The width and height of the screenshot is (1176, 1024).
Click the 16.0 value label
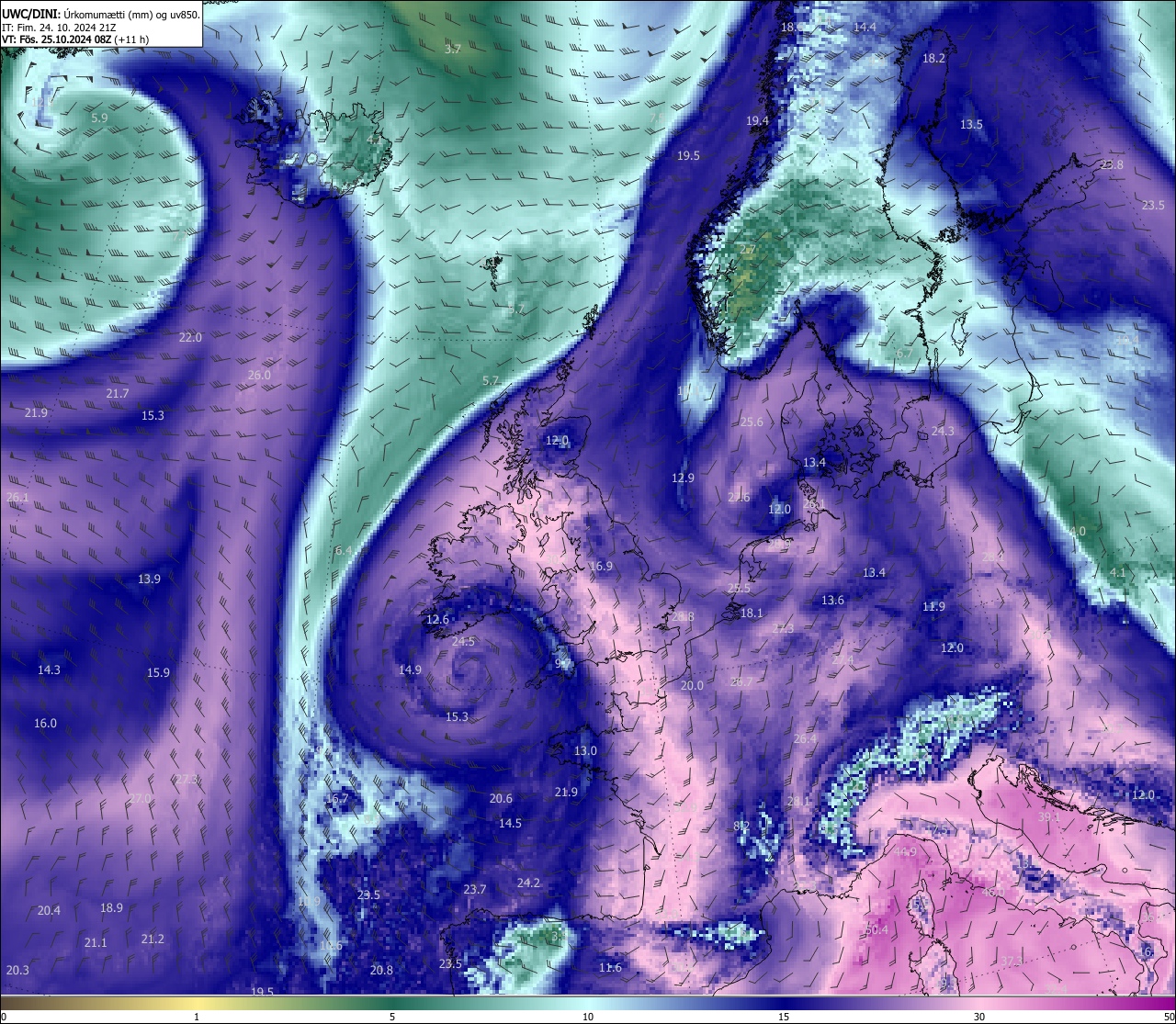pyautogui.click(x=45, y=724)
